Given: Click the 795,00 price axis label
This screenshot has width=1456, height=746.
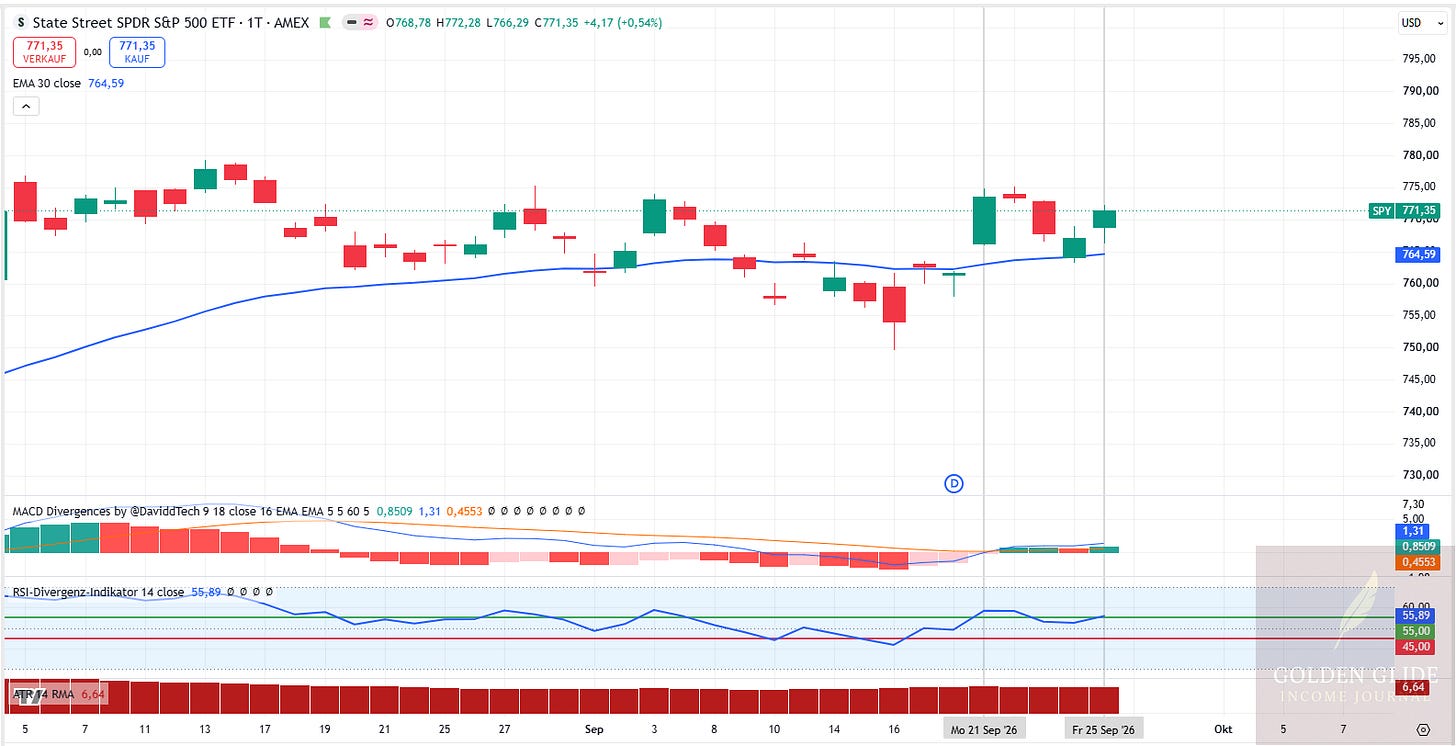Looking at the screenshot, I should tap(1420, 59).
